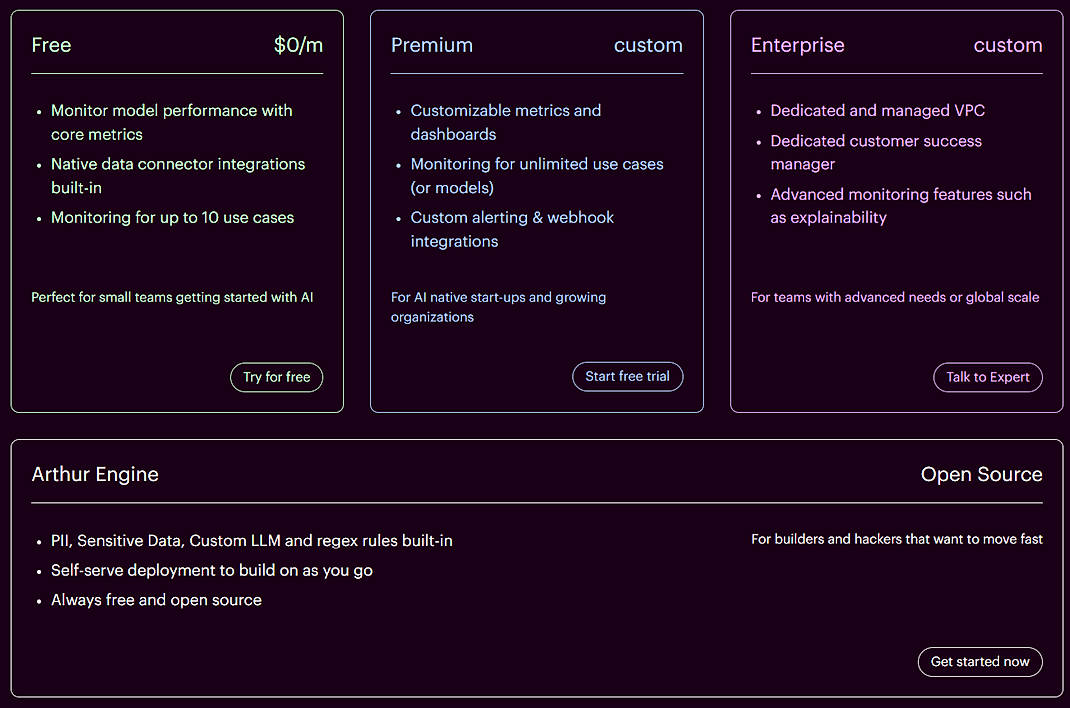Click 'Customizable metrics and dashboards' item
Screen dimensions: 1070x708
[505, 122]
